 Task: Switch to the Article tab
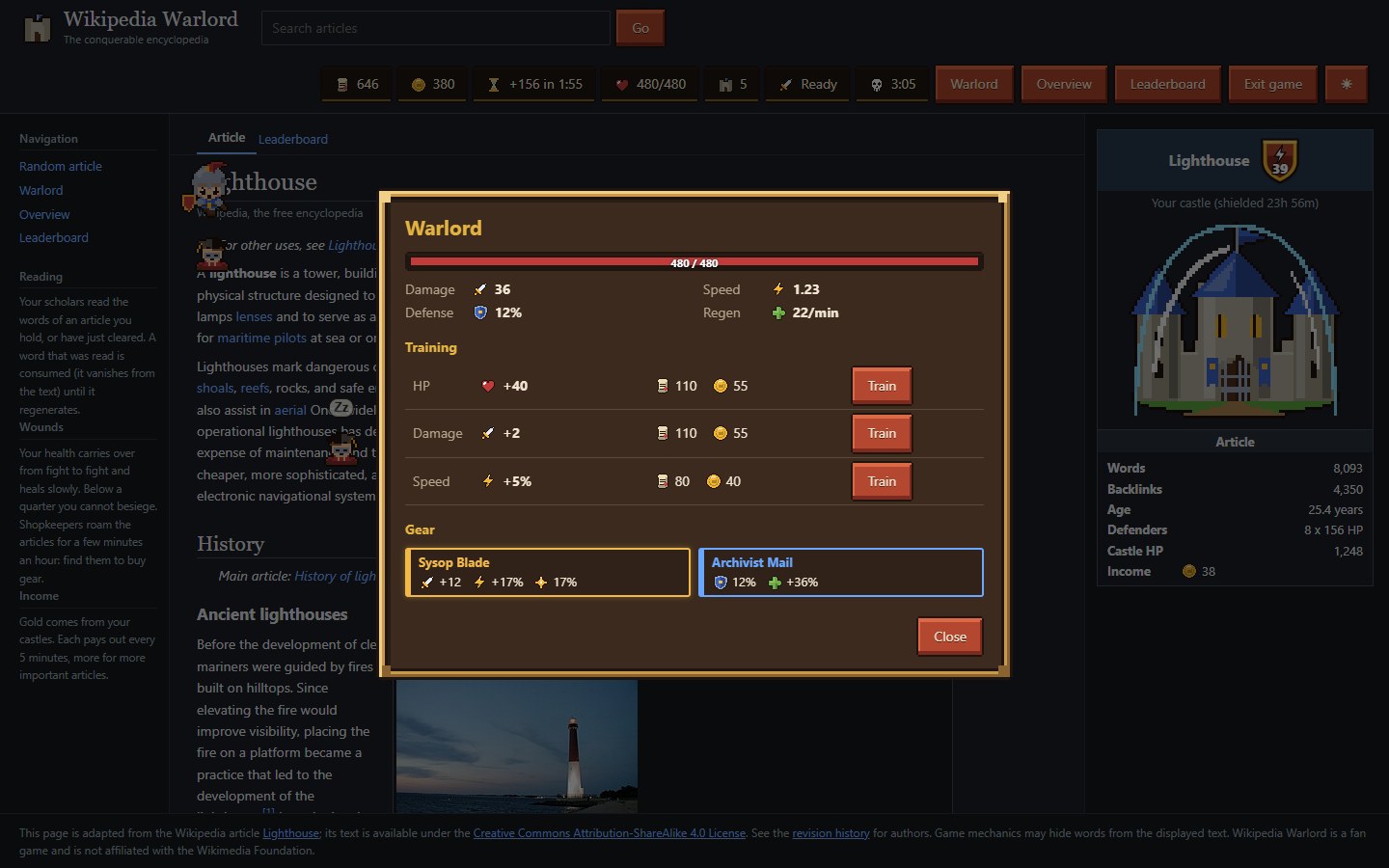pos(227,138)
